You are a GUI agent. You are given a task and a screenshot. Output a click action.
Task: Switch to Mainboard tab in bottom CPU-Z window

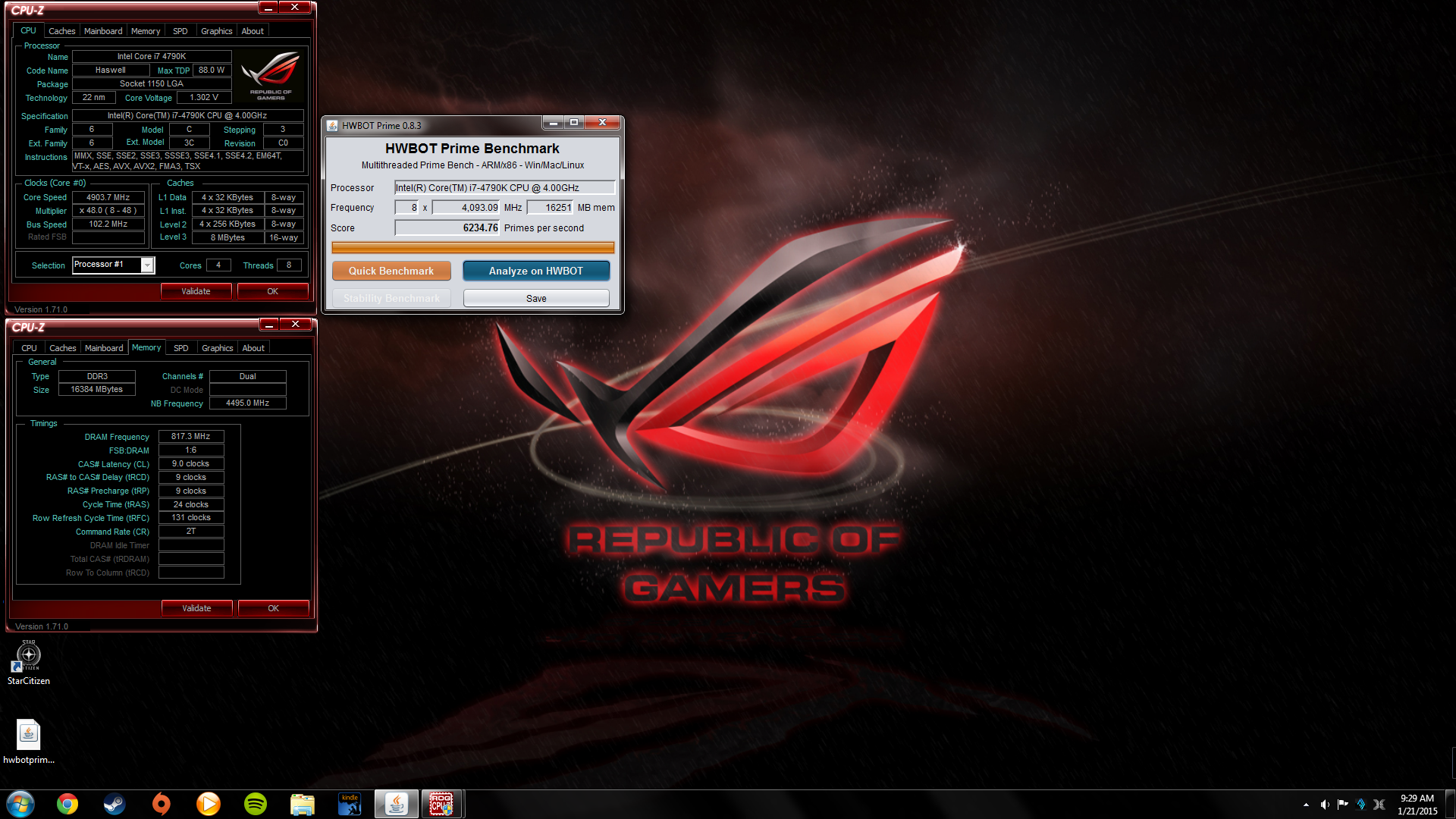[104, 348]
